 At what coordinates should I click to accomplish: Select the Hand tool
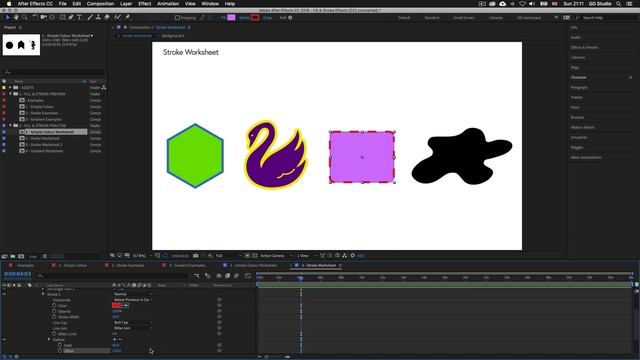point(16,18)
